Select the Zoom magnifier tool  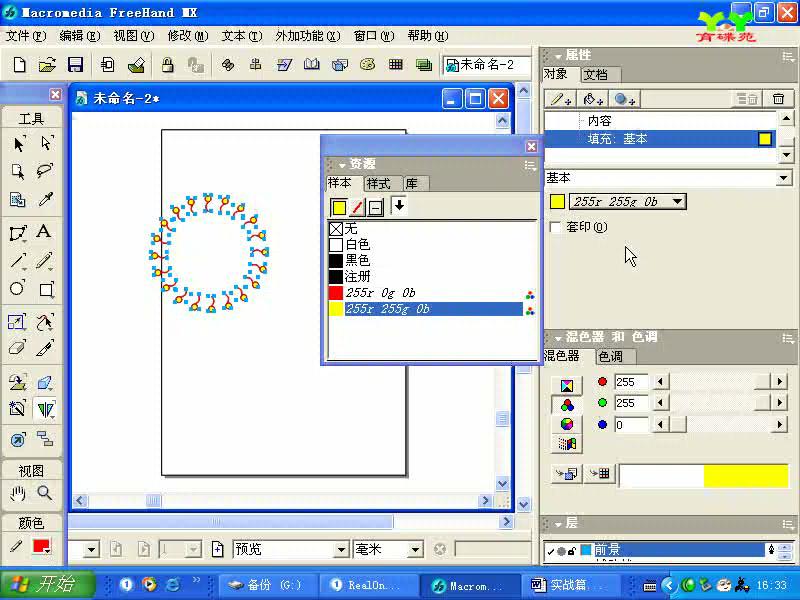(x=44, y=493)
